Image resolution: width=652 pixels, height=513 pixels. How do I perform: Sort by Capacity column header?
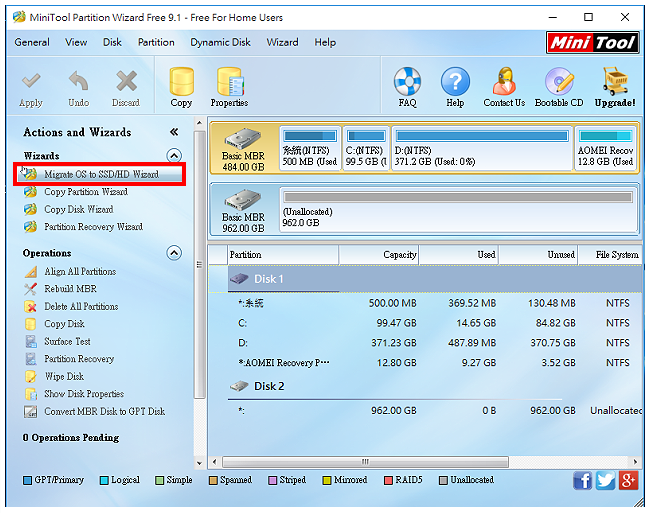(x=379, y=255)
